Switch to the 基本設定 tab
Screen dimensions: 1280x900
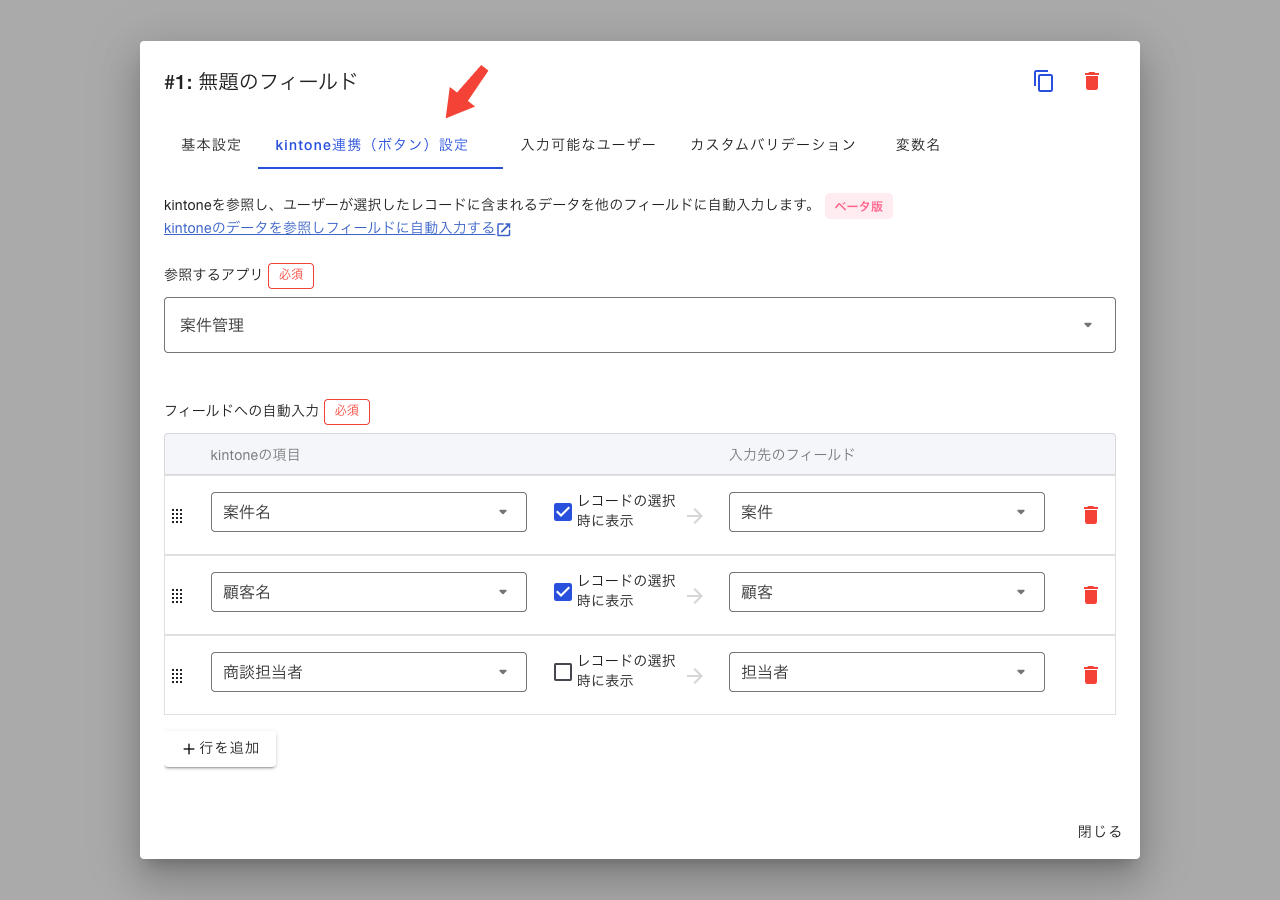211,145
